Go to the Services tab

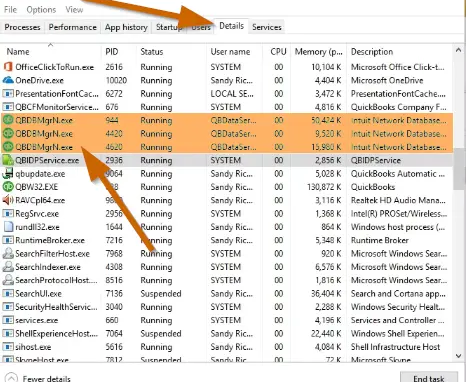point(267,27)
